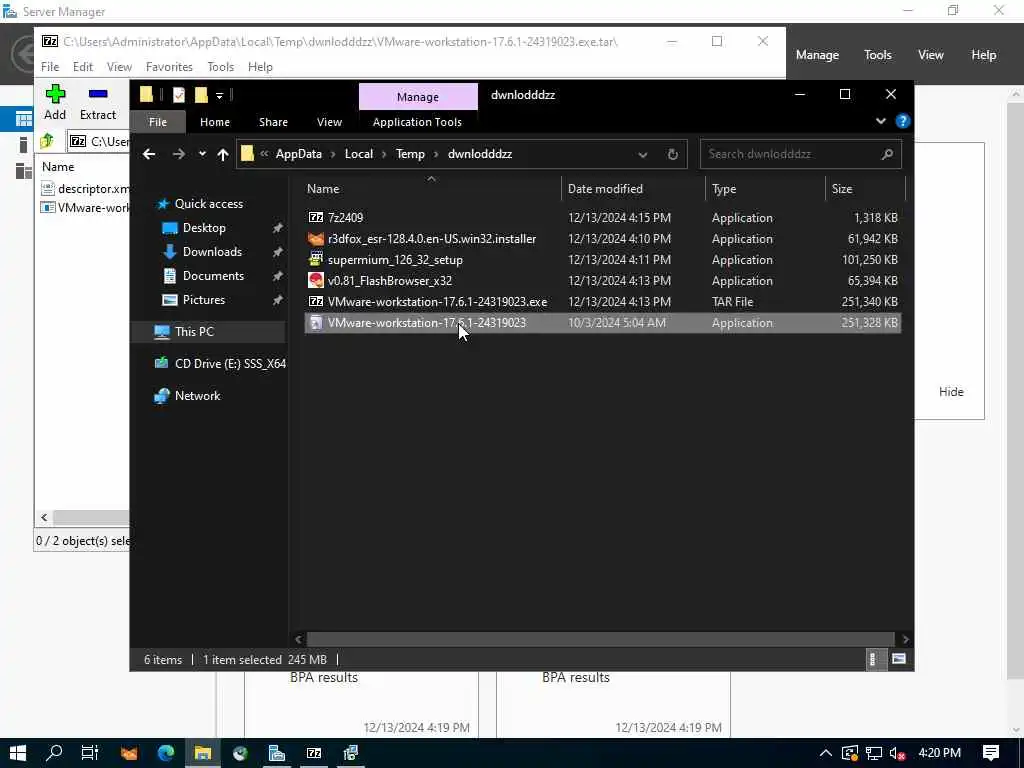This screenshot has width=1024, height=768.
Task: Select descriptor.xml in 7-Zip list
Action: point(85,189)
